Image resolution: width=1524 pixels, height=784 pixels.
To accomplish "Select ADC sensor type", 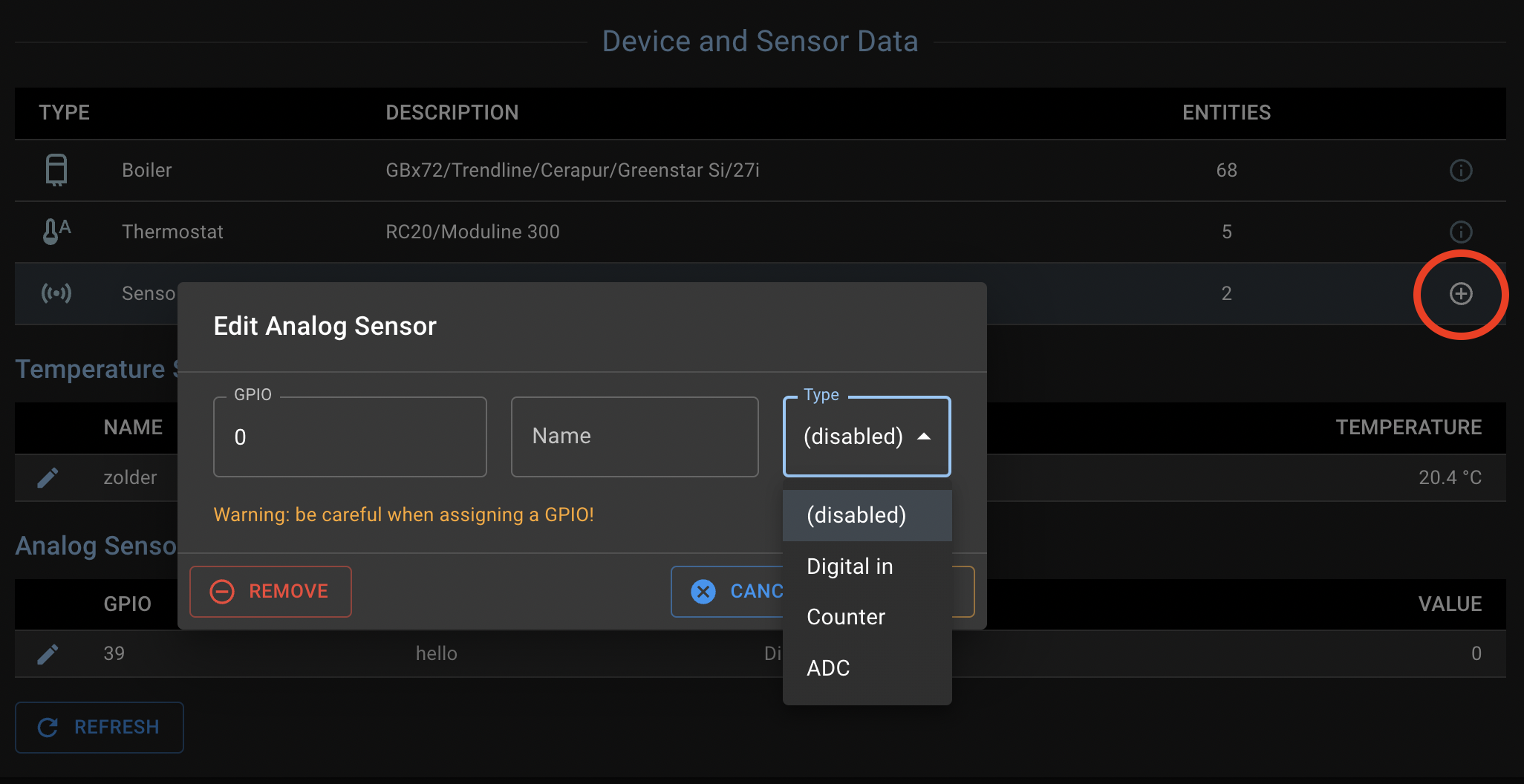I will pos(828,668).
